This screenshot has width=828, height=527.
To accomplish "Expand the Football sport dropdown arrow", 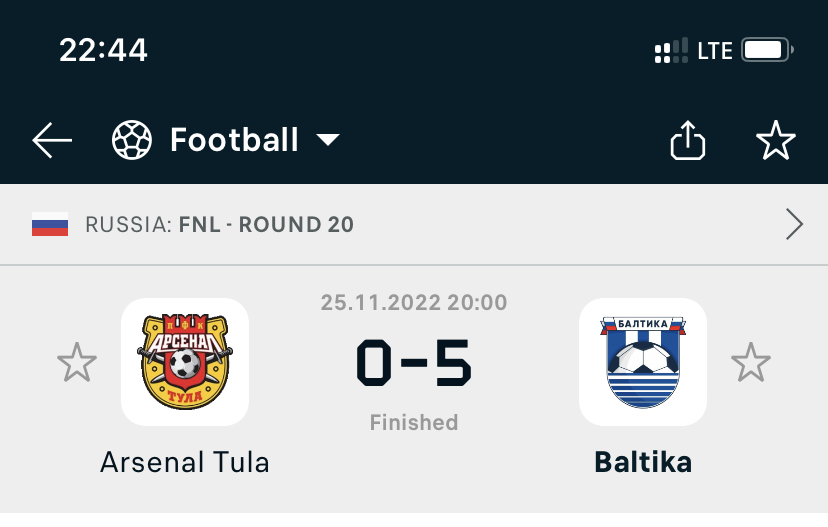I will click(x=328, y=140).
